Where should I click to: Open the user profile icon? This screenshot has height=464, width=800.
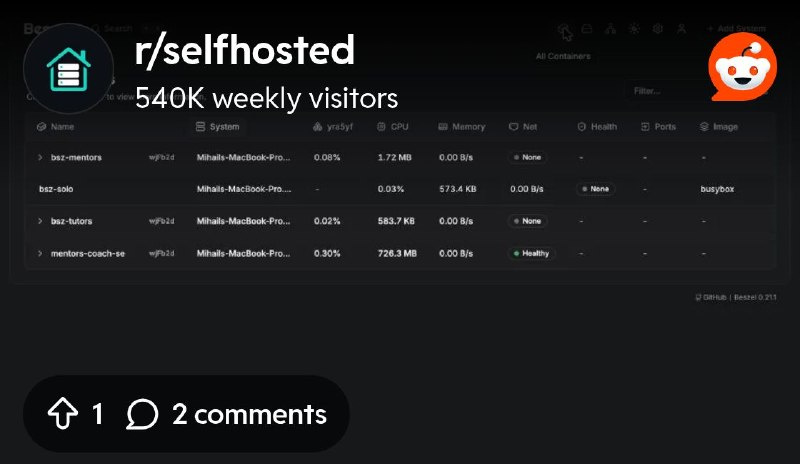pyautogui.click(x=681, y=29)
